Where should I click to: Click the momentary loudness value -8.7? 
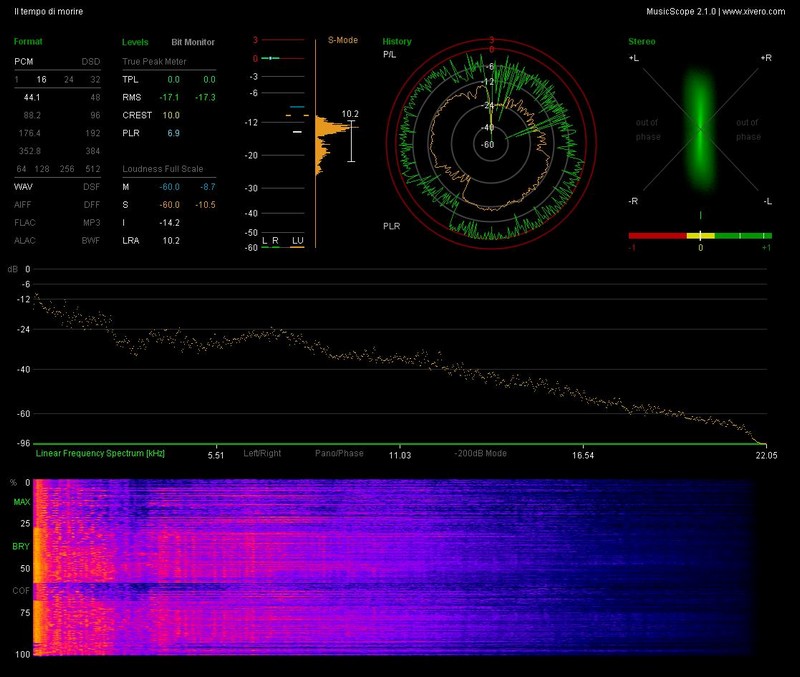208,187
